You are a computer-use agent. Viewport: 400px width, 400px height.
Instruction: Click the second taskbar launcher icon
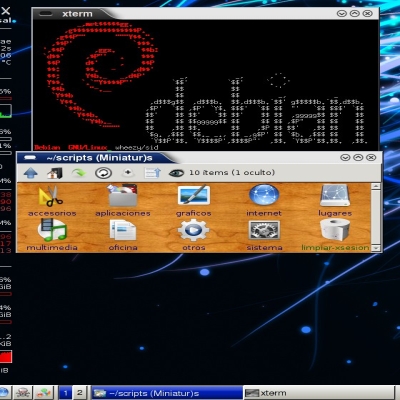[23, 393]
